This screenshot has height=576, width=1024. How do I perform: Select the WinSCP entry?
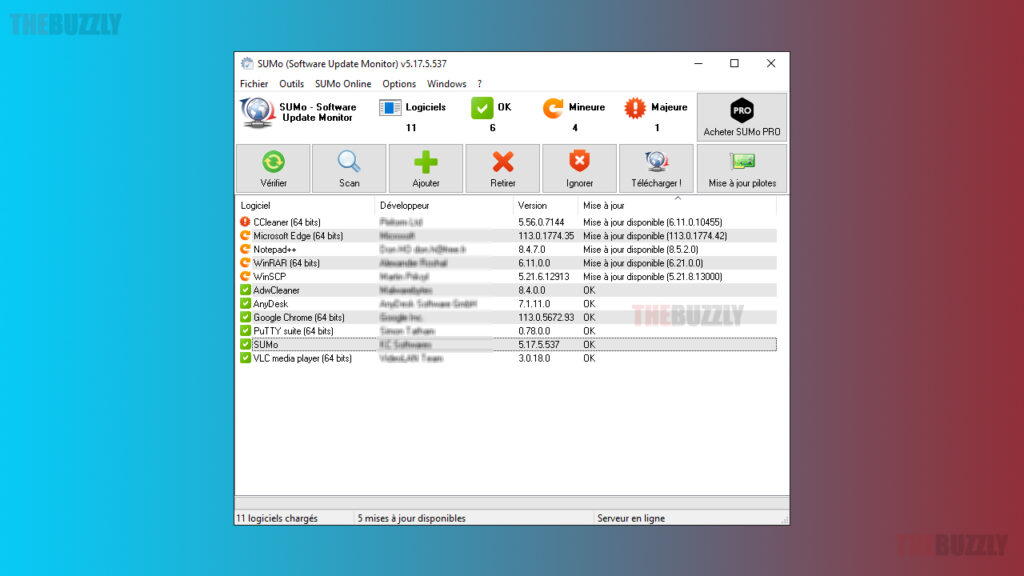269,276
